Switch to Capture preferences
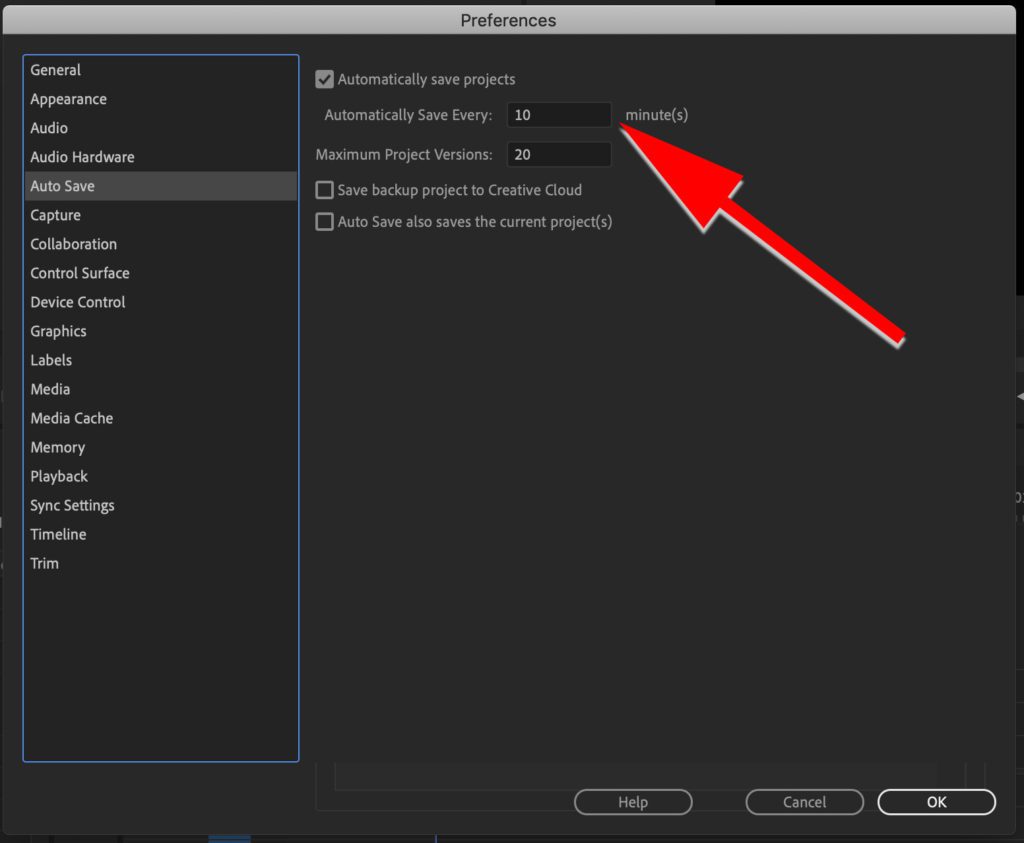Screen dimensions: 1024x843 point(161,215)
